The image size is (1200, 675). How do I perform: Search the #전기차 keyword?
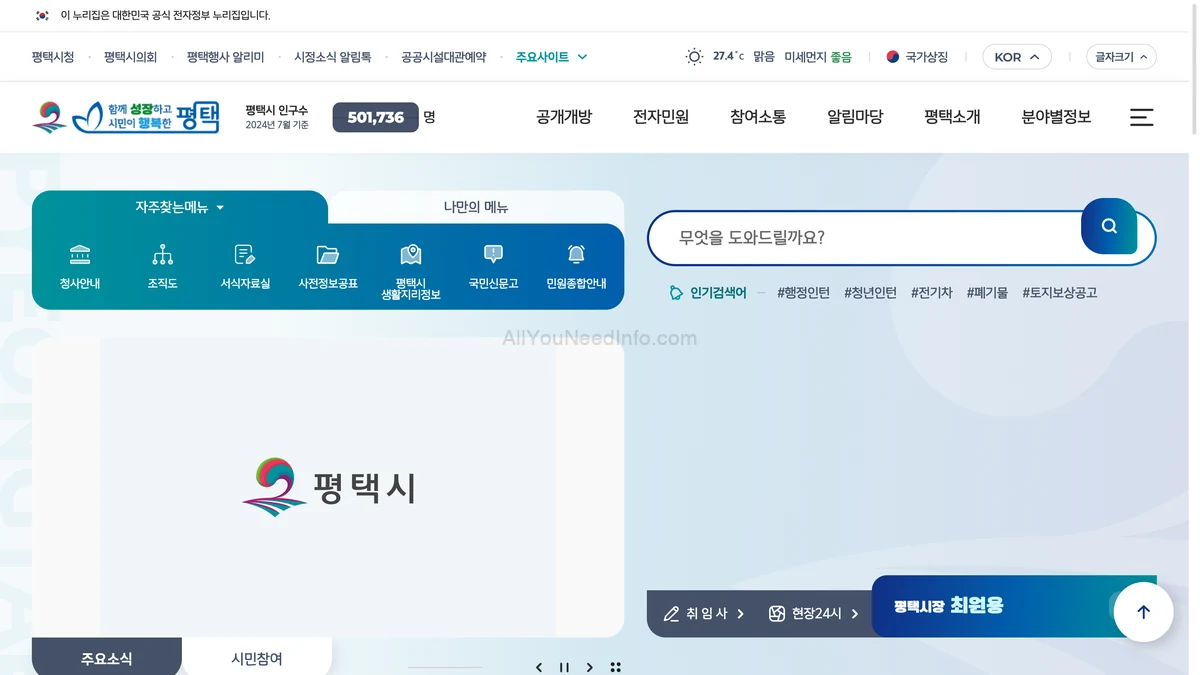coord(932,293)
